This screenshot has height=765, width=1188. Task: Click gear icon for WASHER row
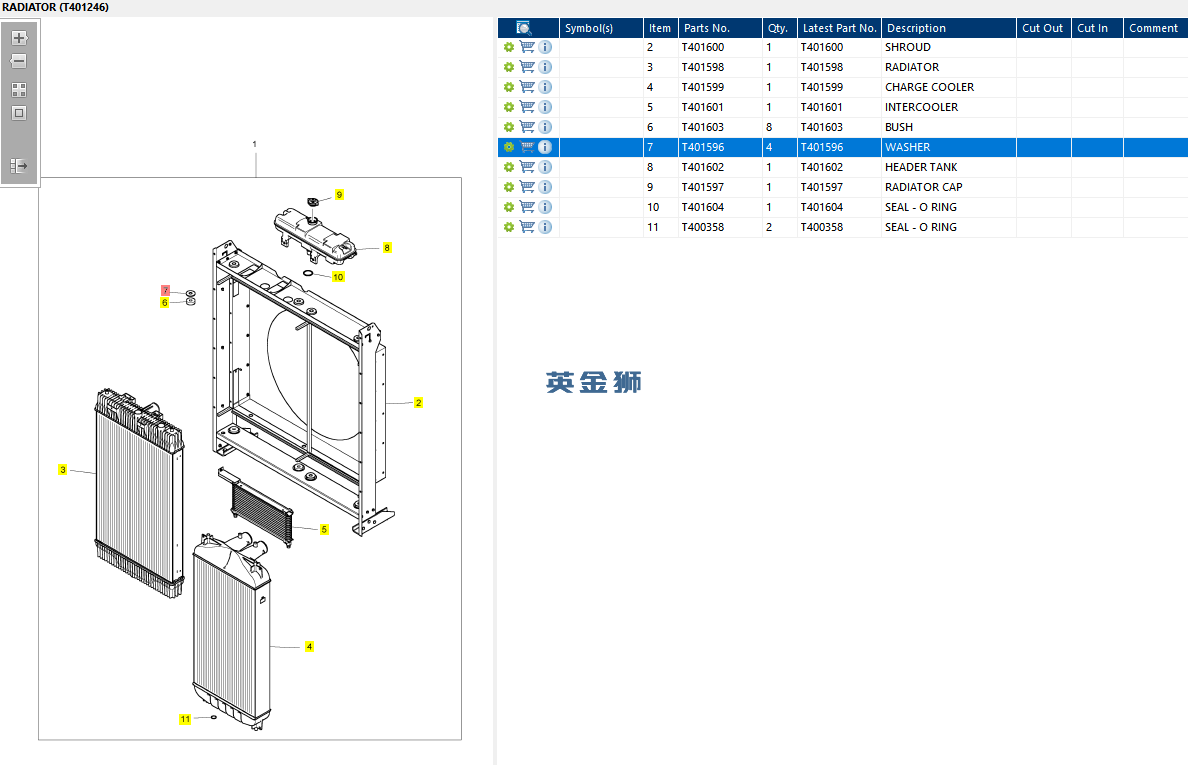pos(509,147)
